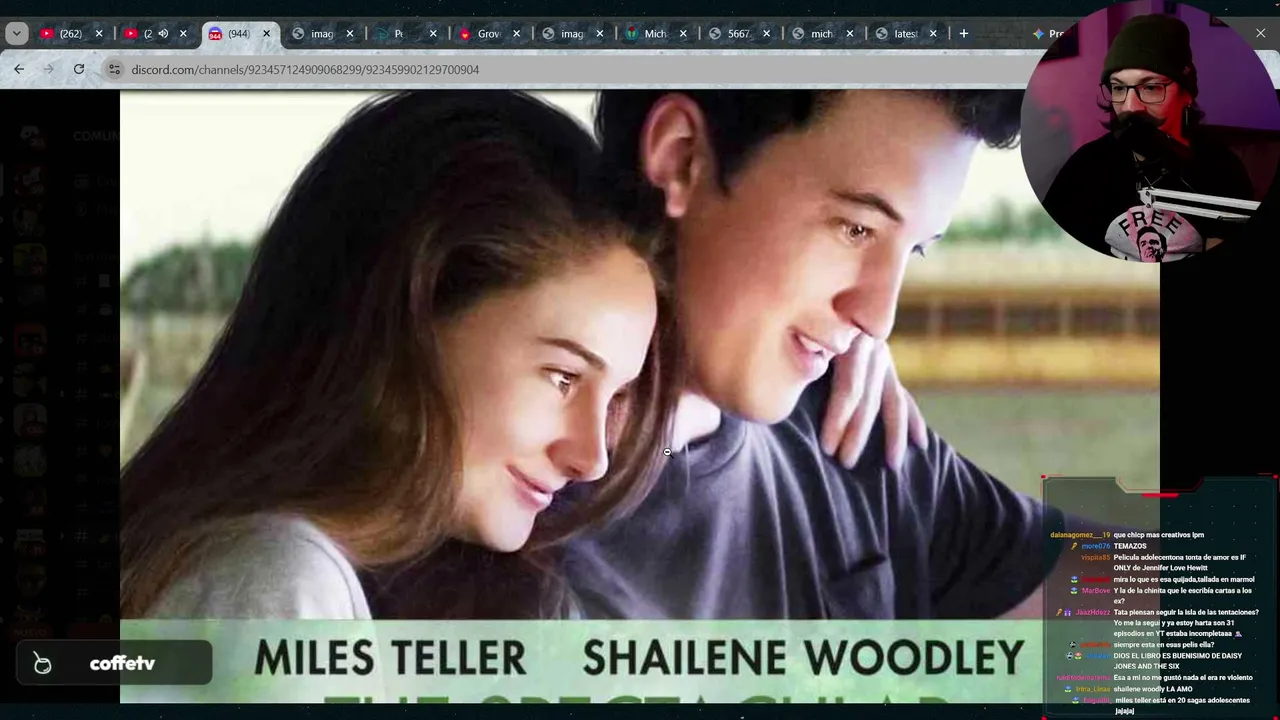1280x720 pixels.
Task: Click the chat username Irina_Linas
Action: (1093, 689)
